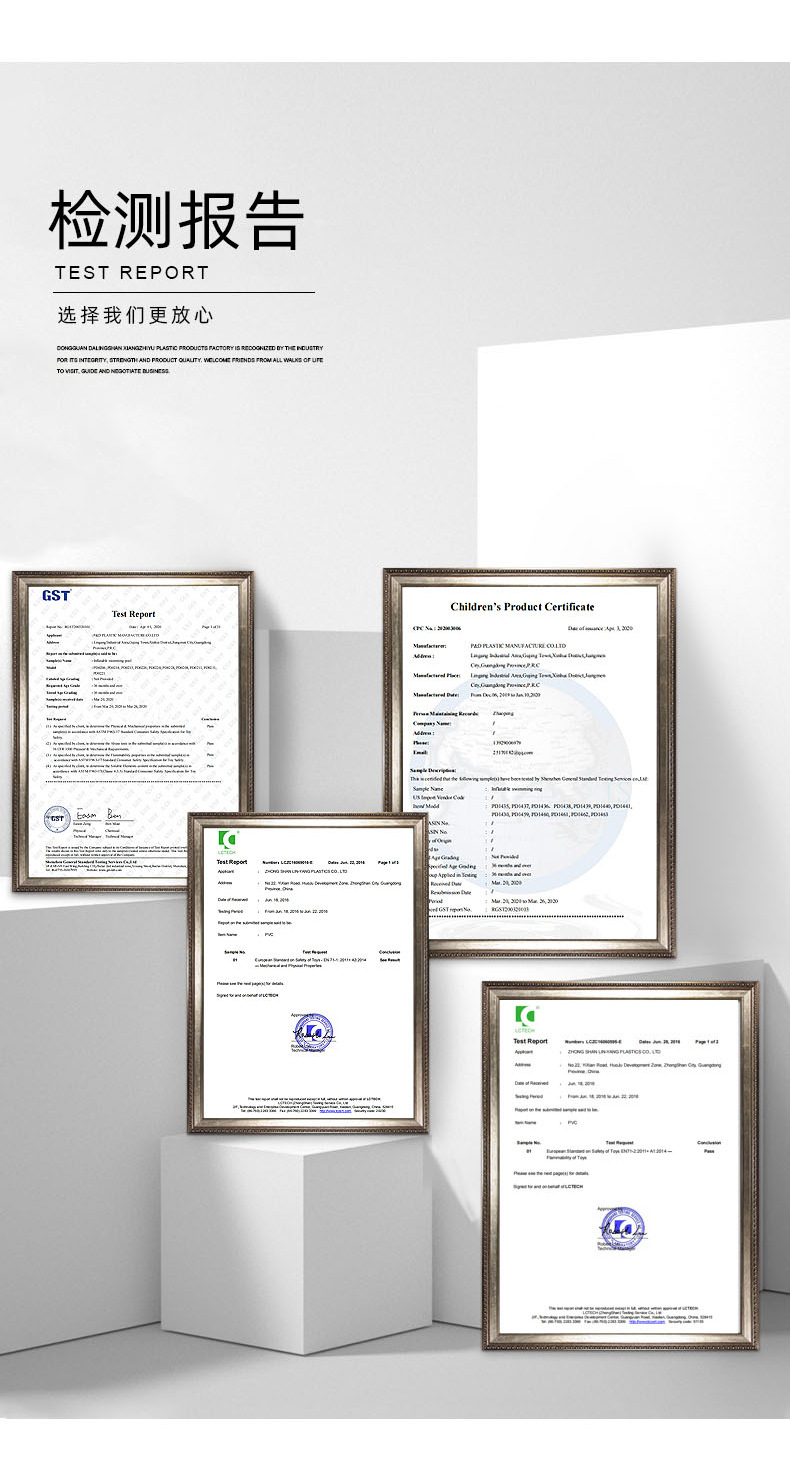Select the slogan "选择我们更放心"
The image size is (790, 1477).
click(135, 315)
